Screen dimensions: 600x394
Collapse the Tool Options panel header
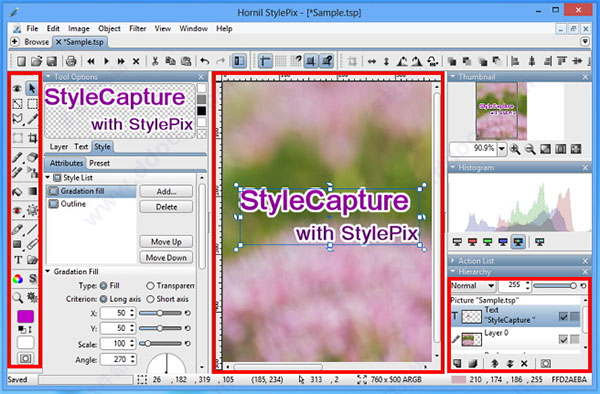tap(48, 77)
